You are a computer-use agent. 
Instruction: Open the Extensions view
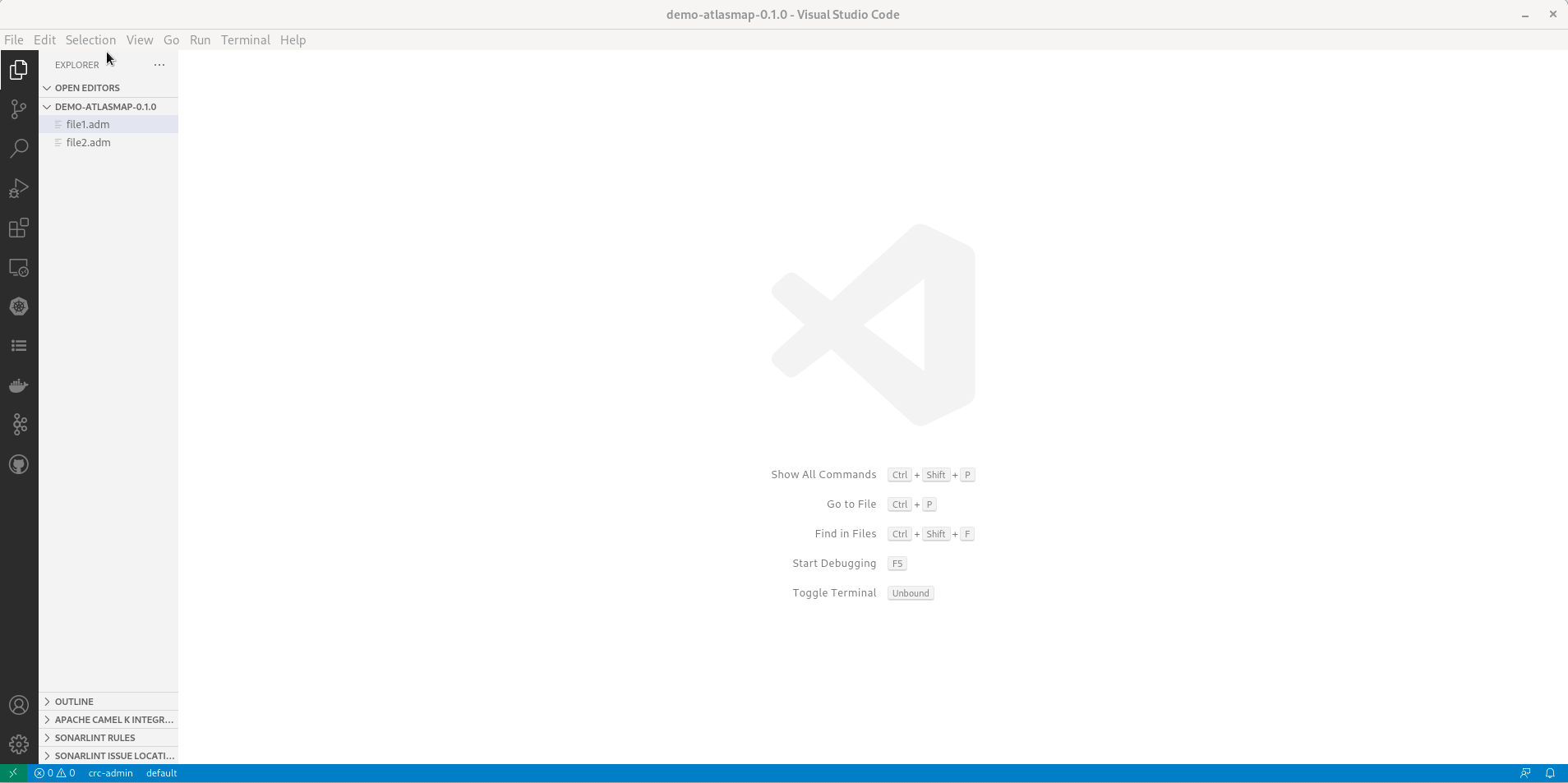point(18,228)
